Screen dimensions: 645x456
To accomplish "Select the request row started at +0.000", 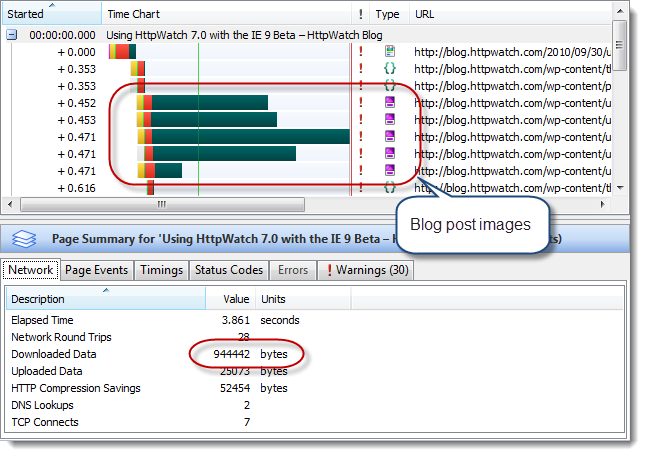I will 307,52.
